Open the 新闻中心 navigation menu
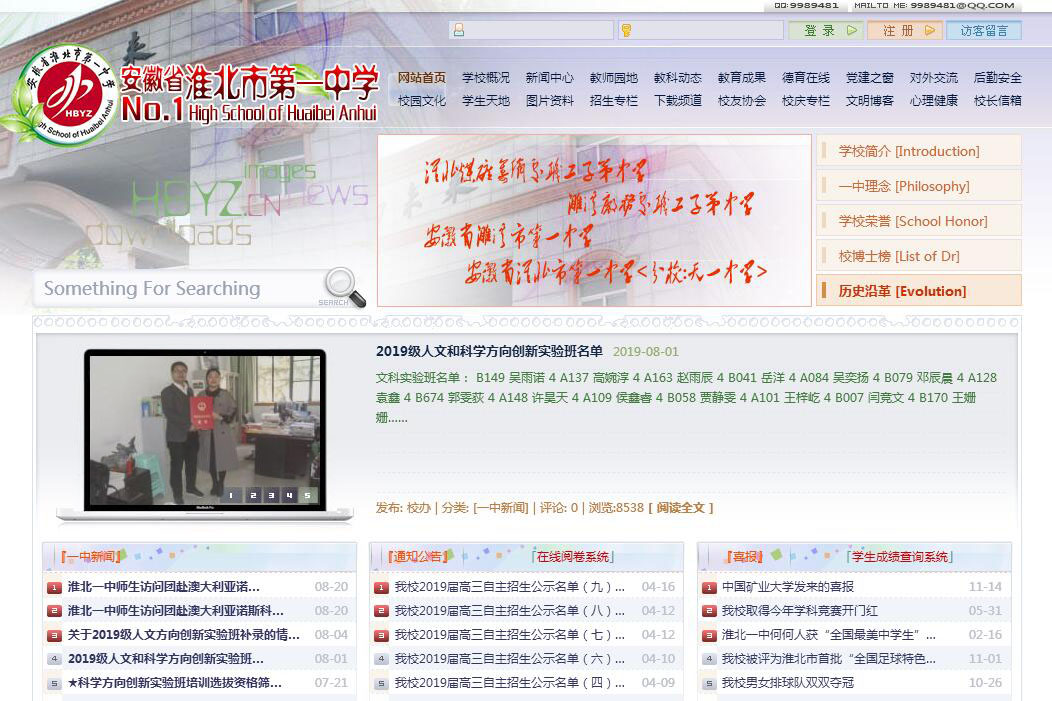The image size is (1052, 701). (549, 77)
